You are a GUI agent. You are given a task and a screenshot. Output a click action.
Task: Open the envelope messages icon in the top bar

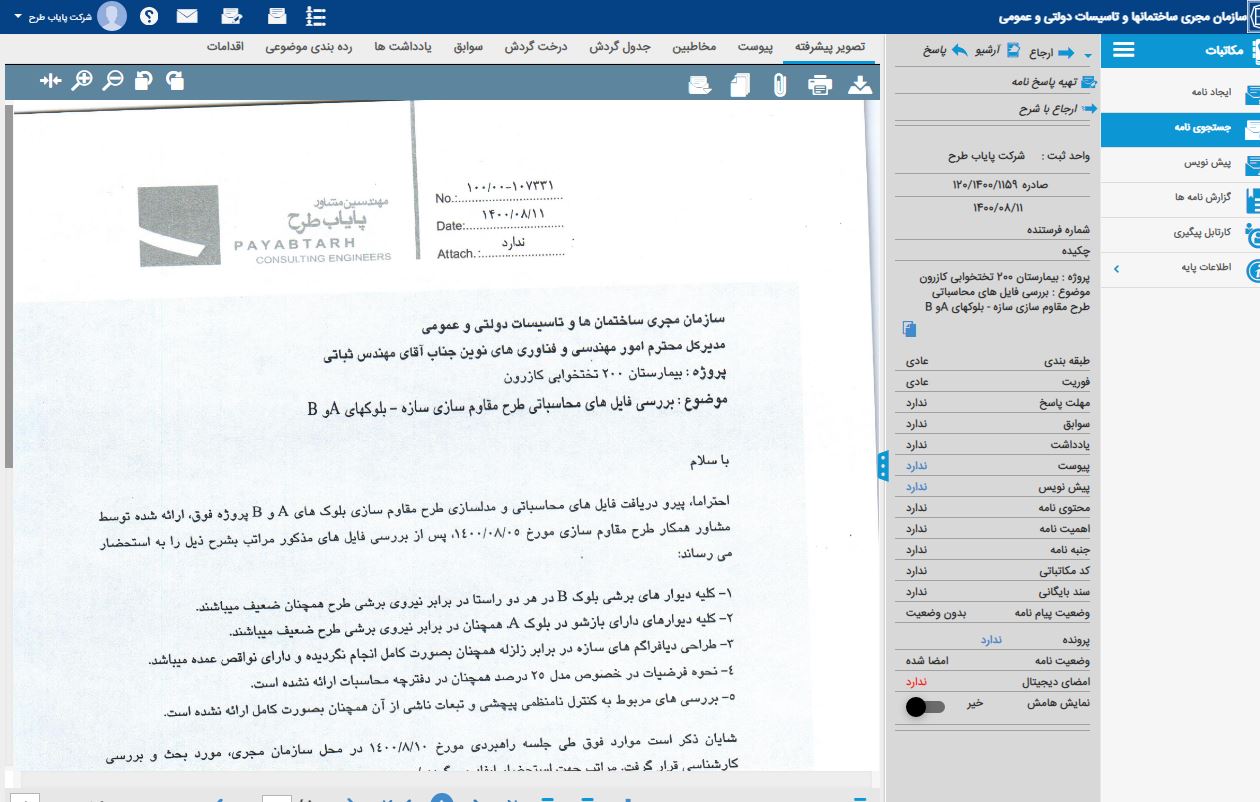pyautogui.click(x=187, y=16)
